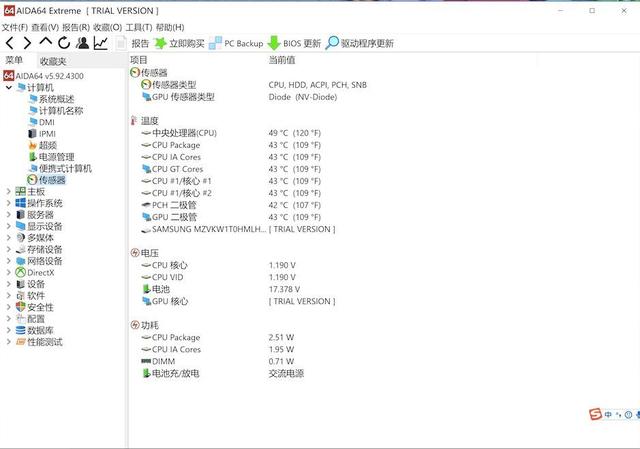
Task: Click the 当前值 column header
Action: pos(282,60)
